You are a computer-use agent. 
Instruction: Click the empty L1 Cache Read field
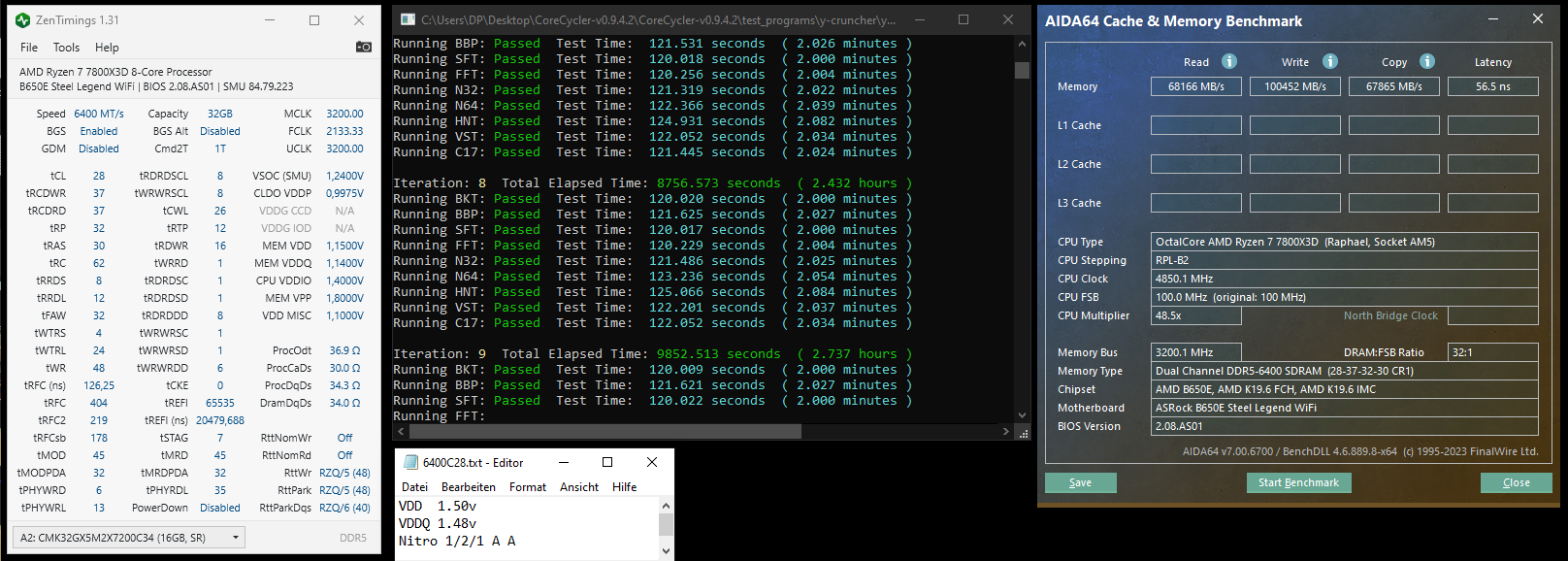click(1195, 125)
